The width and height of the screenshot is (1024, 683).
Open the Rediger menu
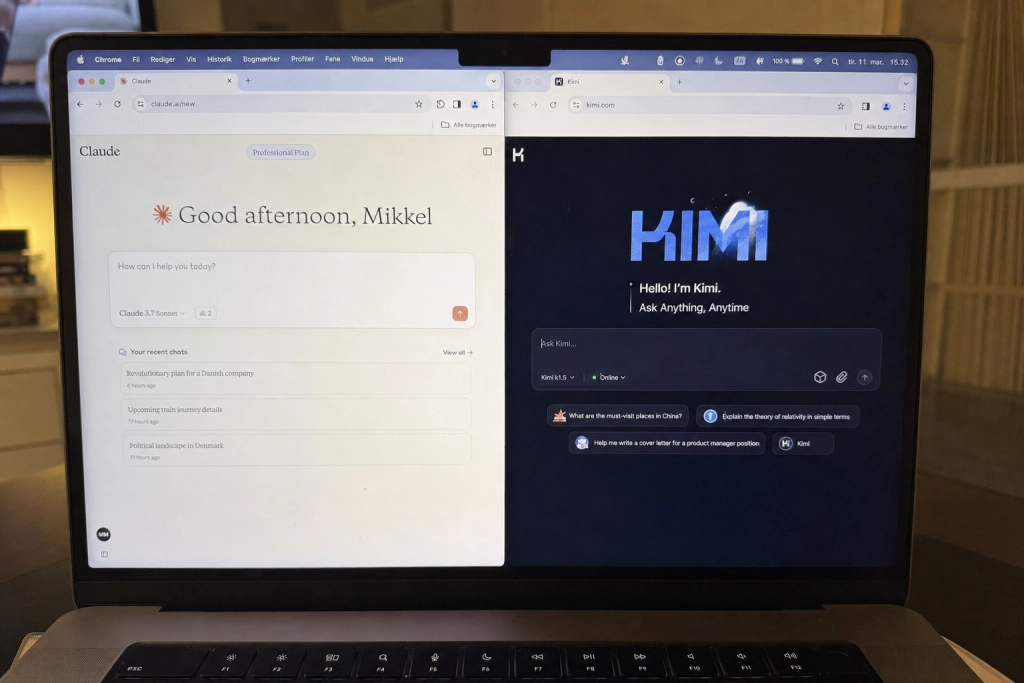tap(163, 59)
